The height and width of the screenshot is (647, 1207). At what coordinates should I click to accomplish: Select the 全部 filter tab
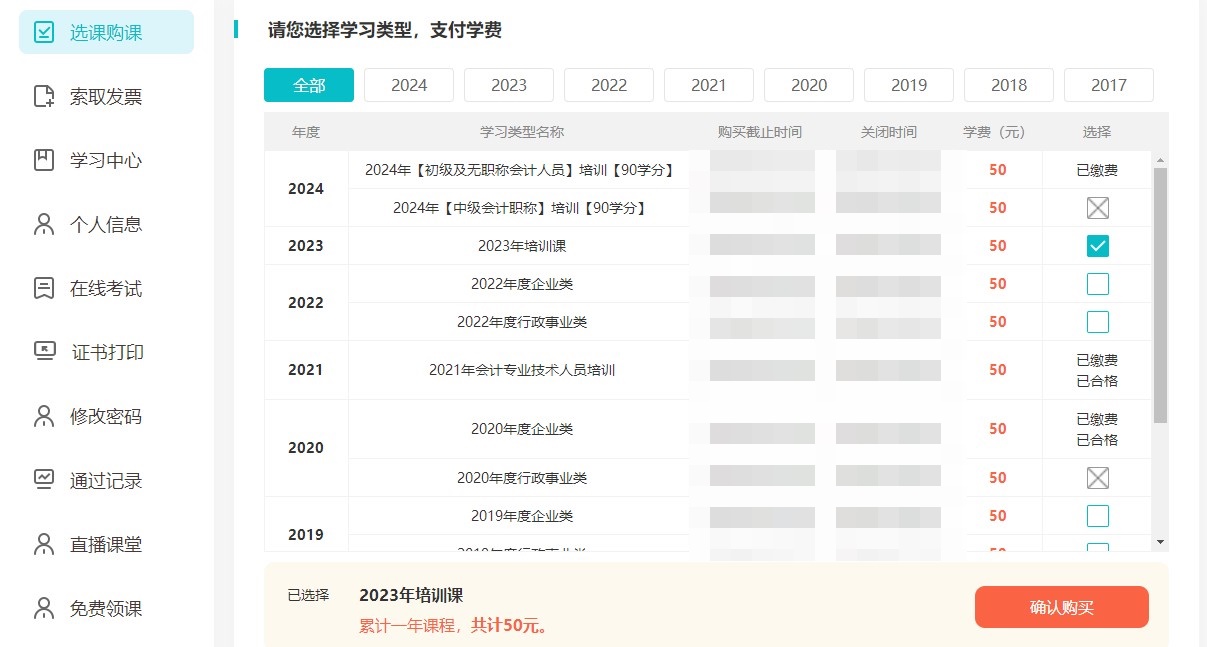309,85
